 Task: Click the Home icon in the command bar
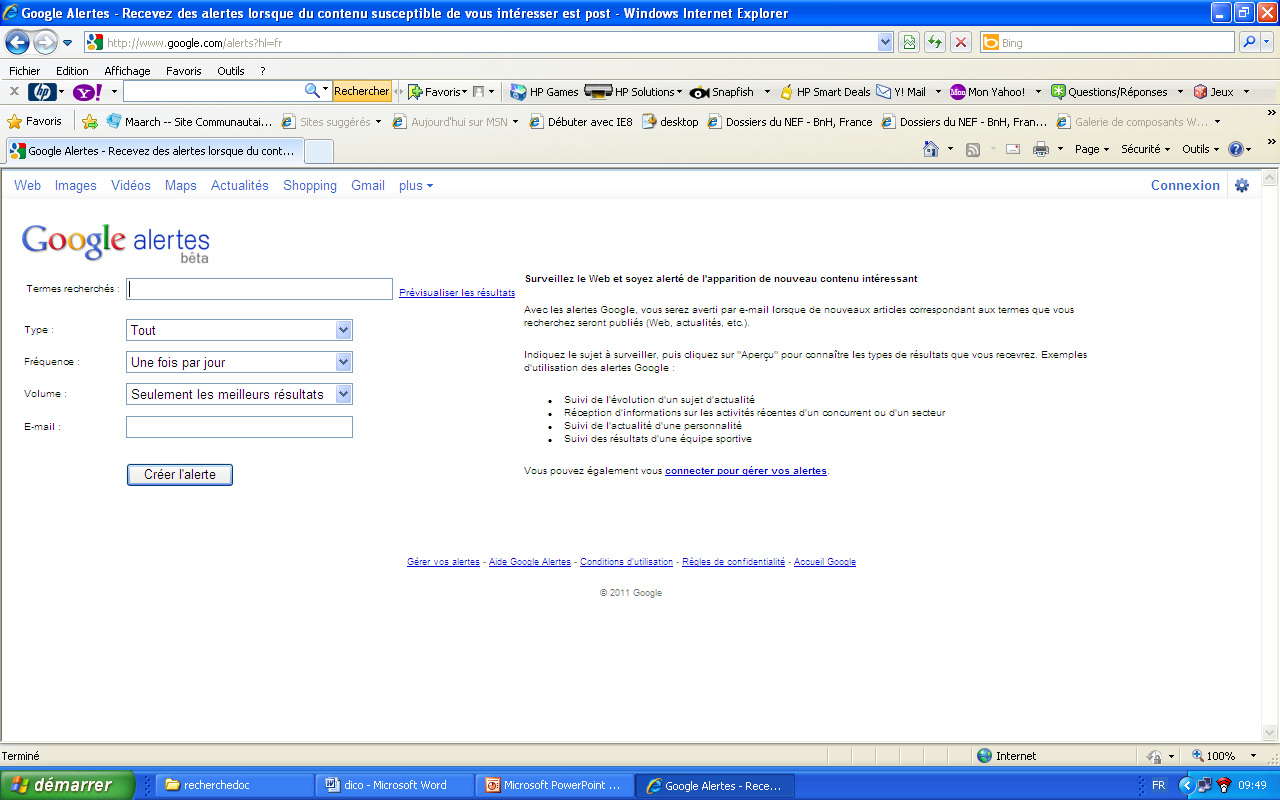(x=931, y=149)
